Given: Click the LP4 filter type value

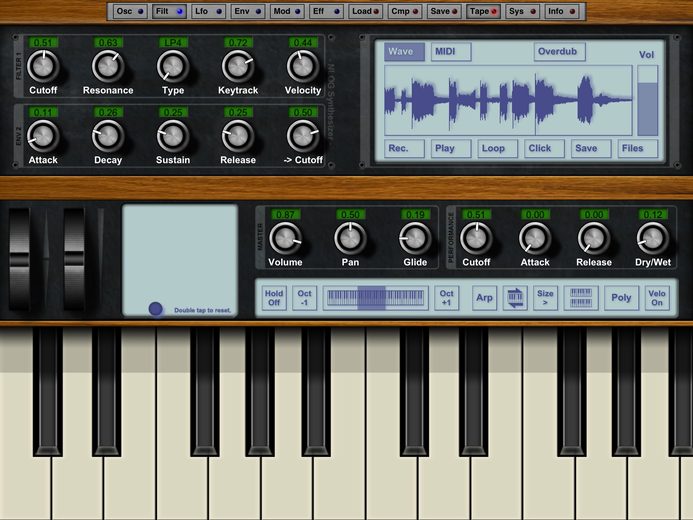Looking at the screenshot, I should point(173,43).
